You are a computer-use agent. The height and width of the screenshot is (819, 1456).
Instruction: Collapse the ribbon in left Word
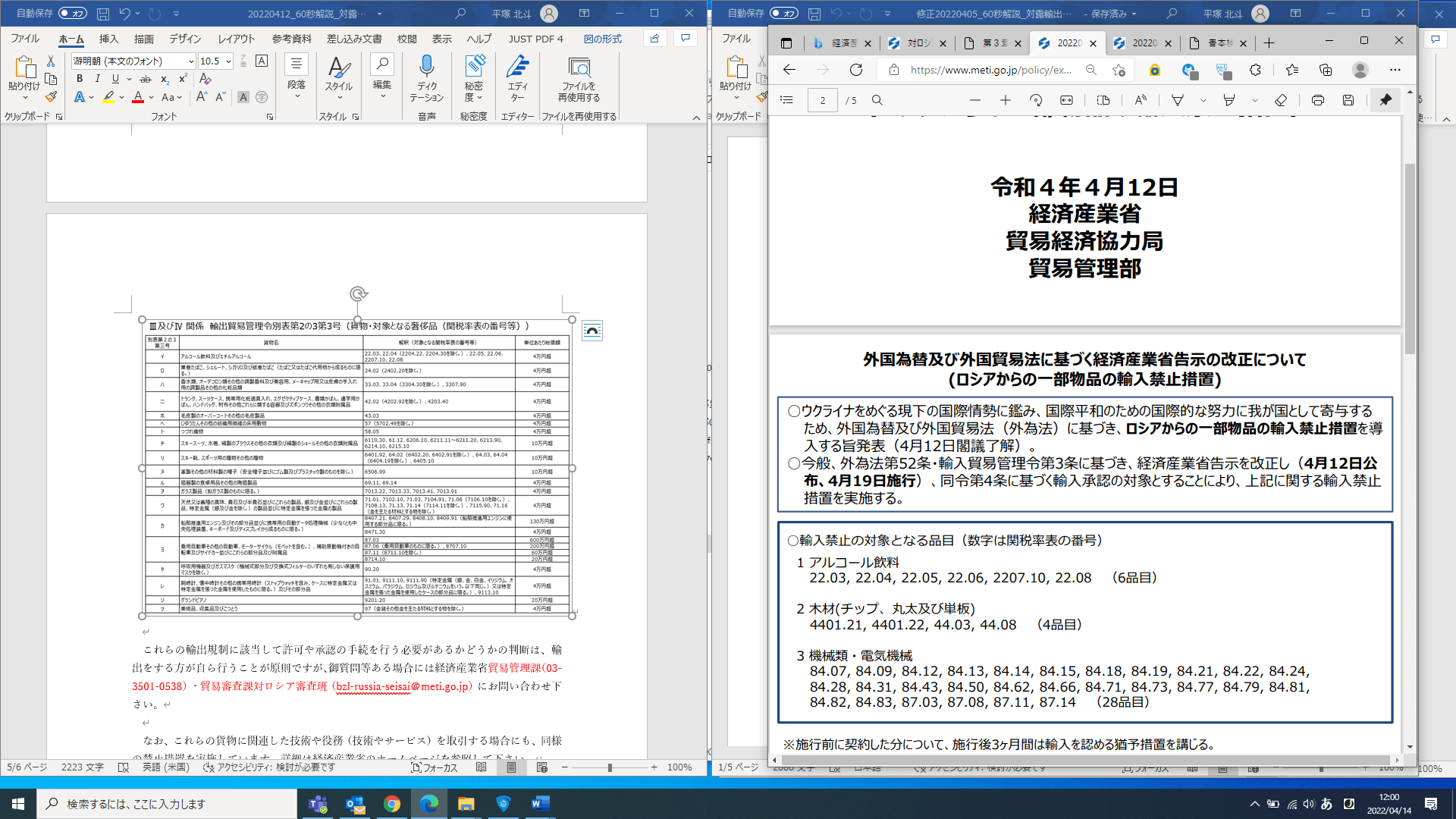pyautogui.click(x=696, y=118)
